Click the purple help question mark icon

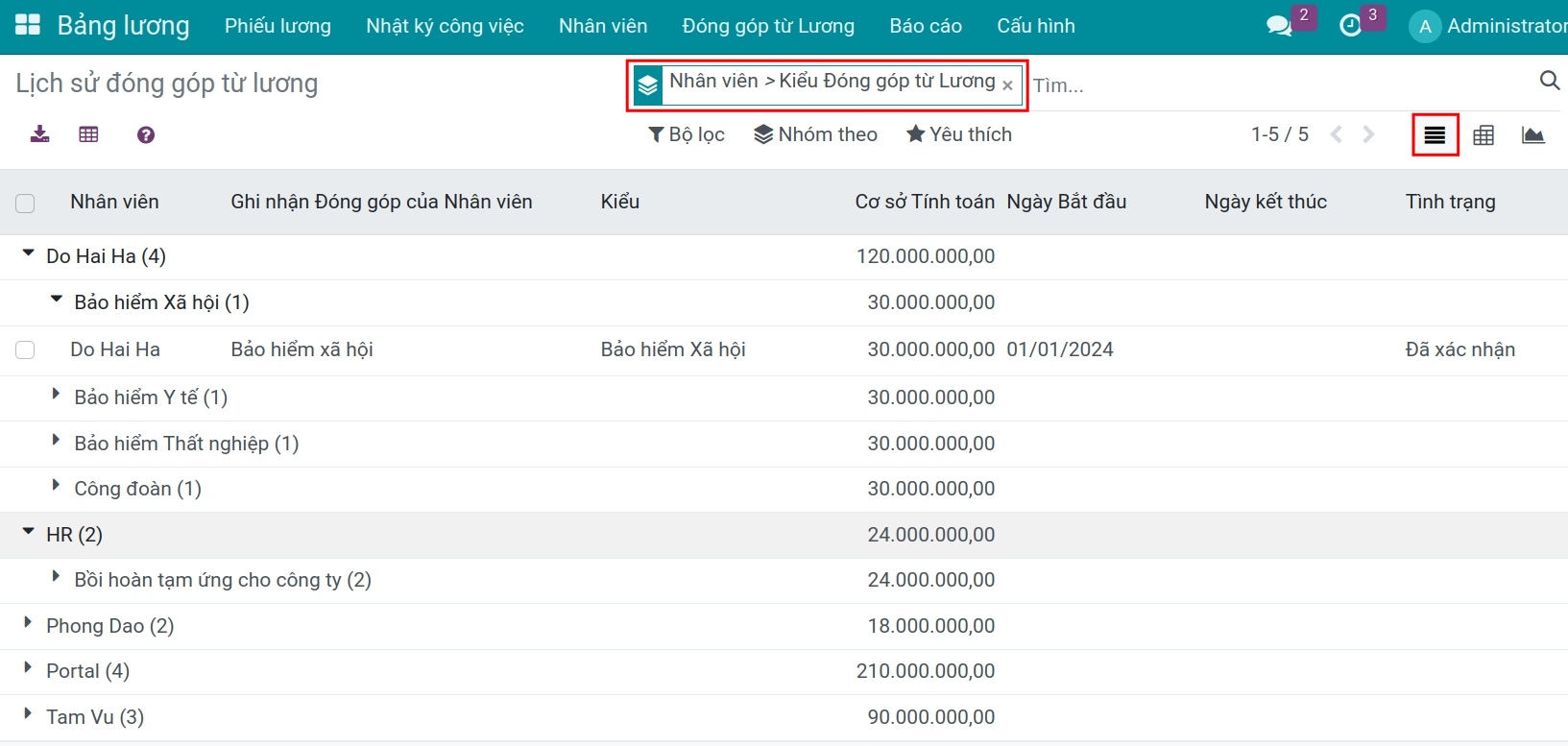(146, 135)
